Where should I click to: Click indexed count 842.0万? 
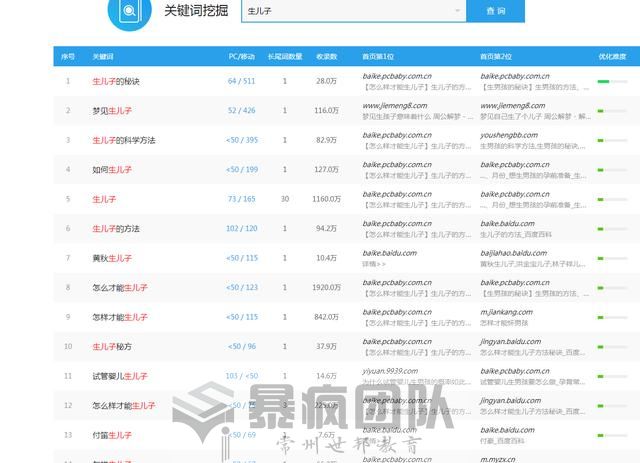[x=327, y=317]
